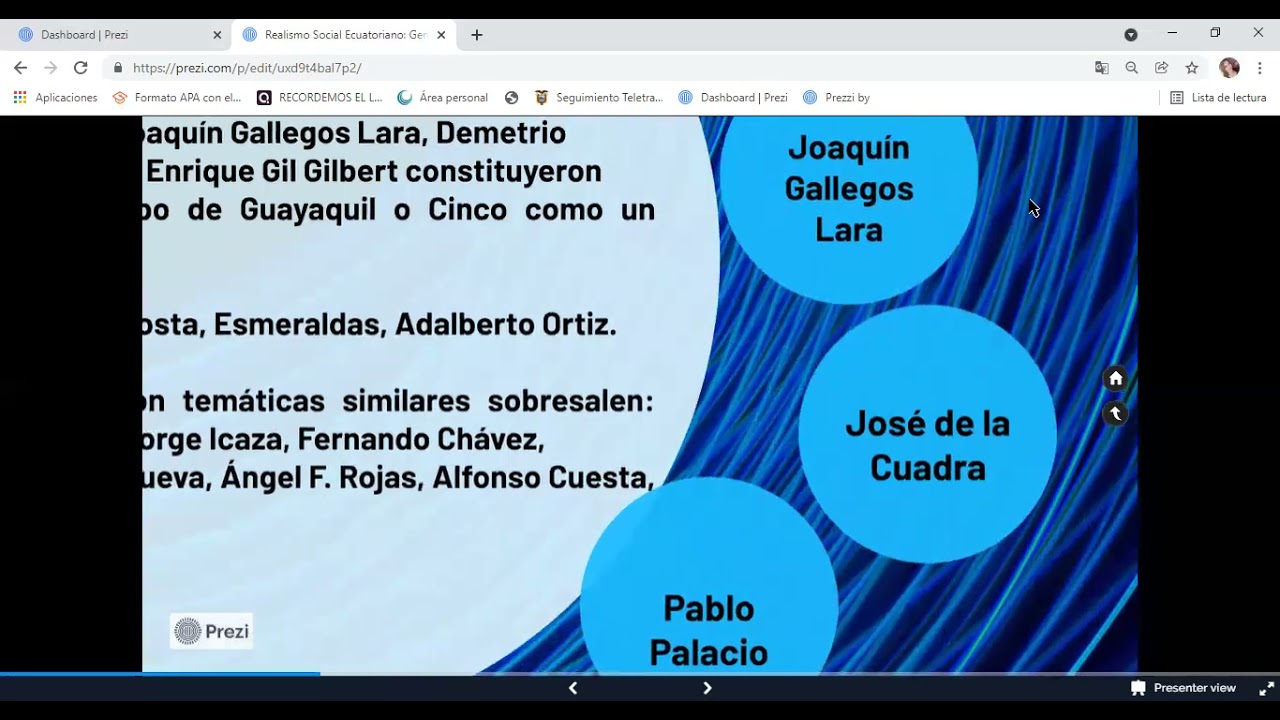The height and width of the screenshot is (720, 1280).
Task: Restore down the Chrome window
Action: tap(1215, 33)
